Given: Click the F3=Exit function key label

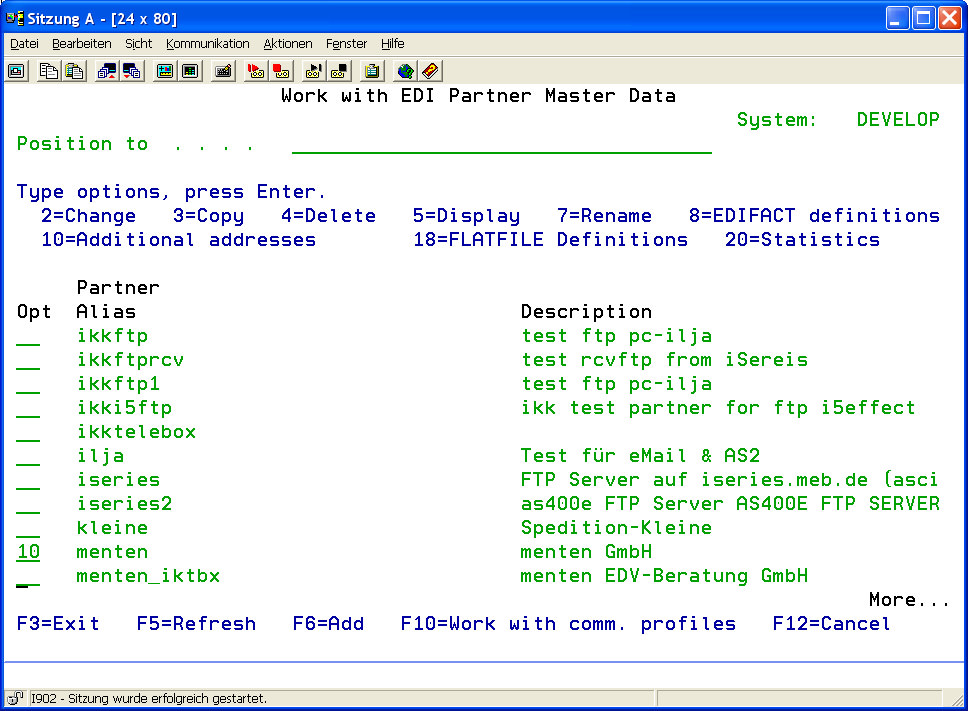Looking at the screenshot, I should 58,624.
